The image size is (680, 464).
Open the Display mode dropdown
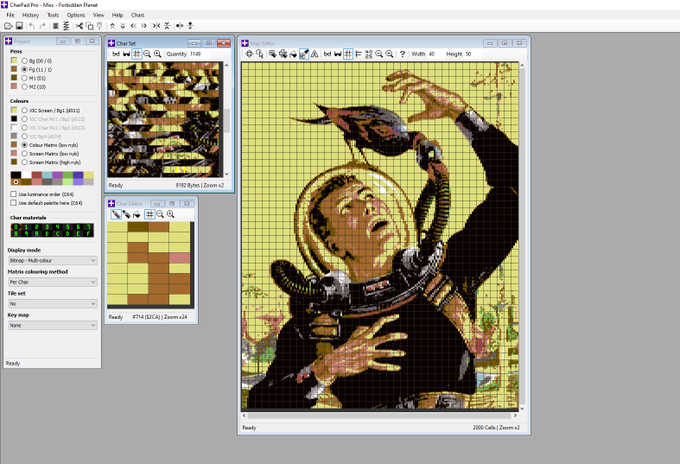point(52,260)
